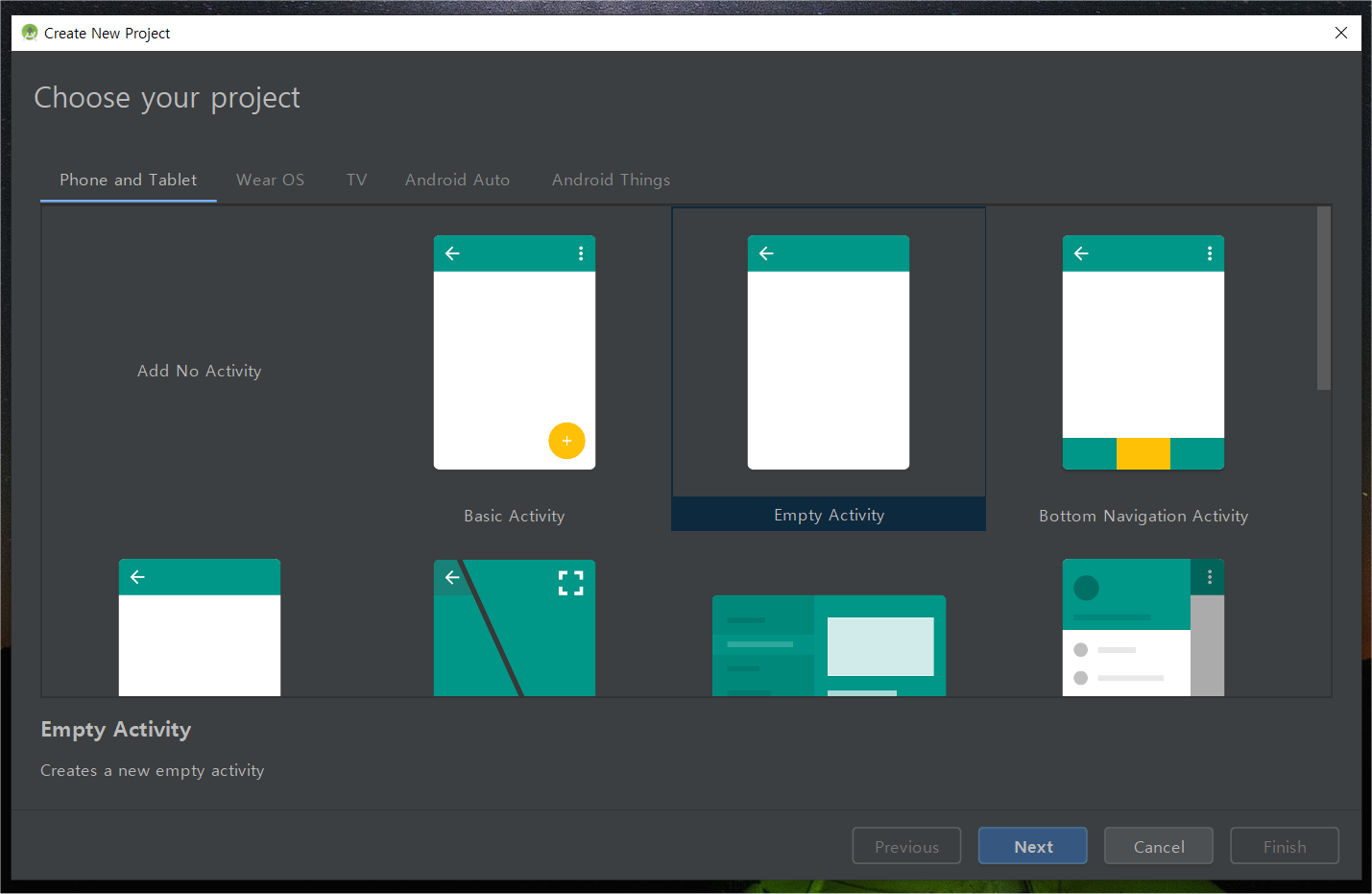Screen dimensions: 1372x894
Task: Go to the Android Auto tab
Action: coord(458,180)
